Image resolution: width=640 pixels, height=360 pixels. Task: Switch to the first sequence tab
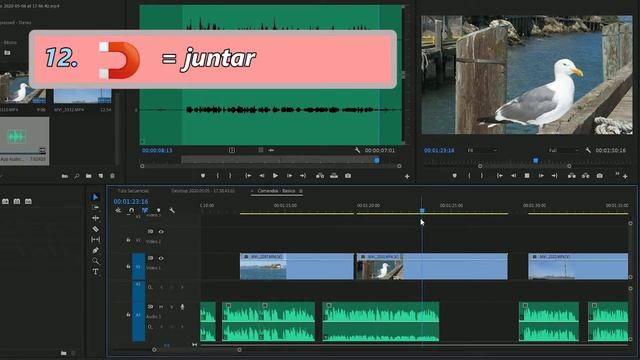tap(133, 191)
